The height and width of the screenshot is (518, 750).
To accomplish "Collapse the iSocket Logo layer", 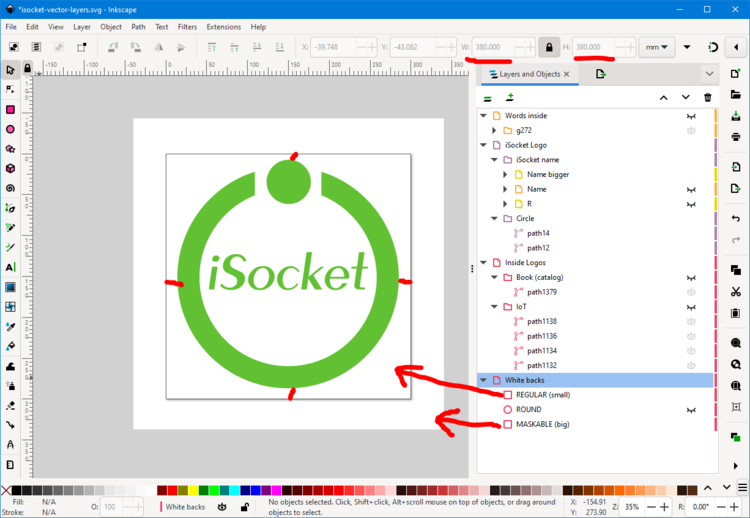I will [x=484, y=145].
